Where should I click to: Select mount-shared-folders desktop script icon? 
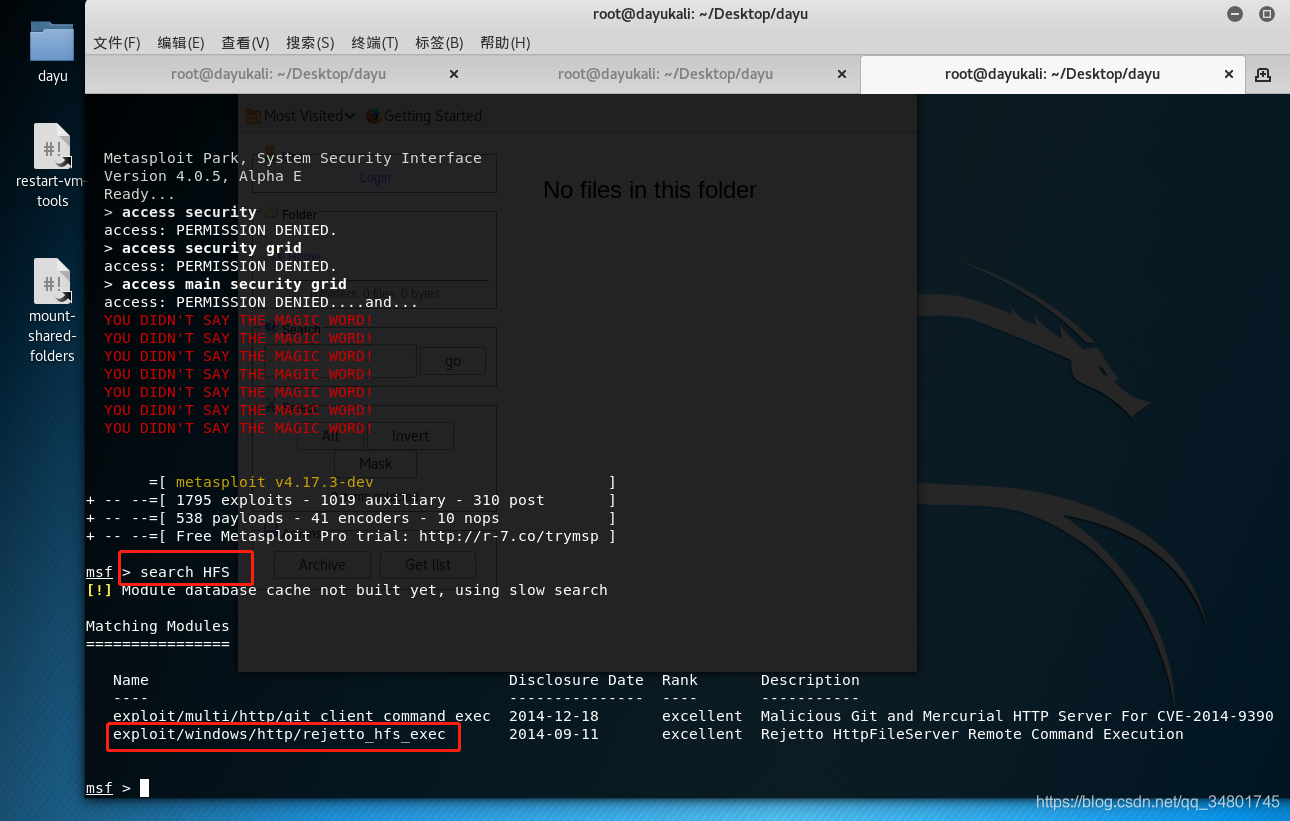52,281
